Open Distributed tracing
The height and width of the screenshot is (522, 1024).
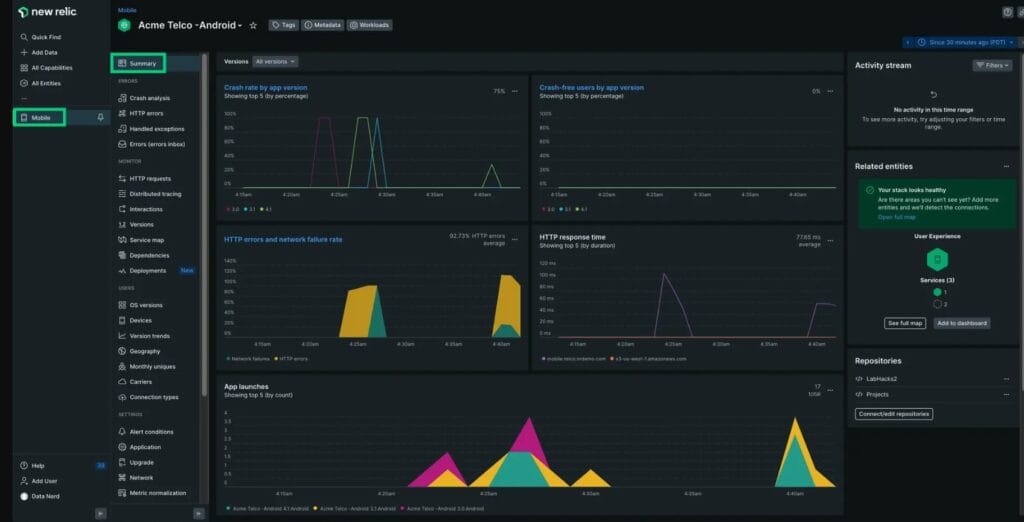pos(150,194)
